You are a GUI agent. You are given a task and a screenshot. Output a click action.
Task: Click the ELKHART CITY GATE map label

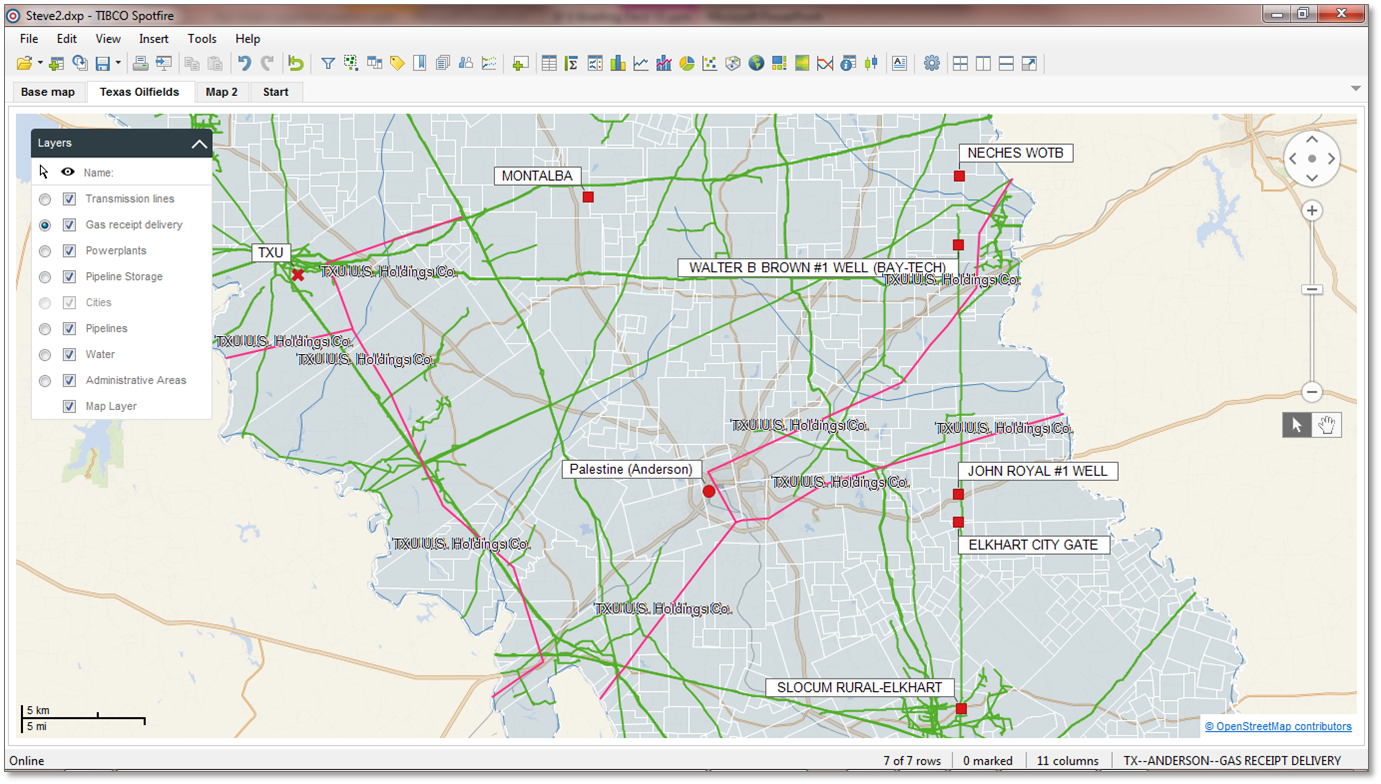click(1033, 545)
